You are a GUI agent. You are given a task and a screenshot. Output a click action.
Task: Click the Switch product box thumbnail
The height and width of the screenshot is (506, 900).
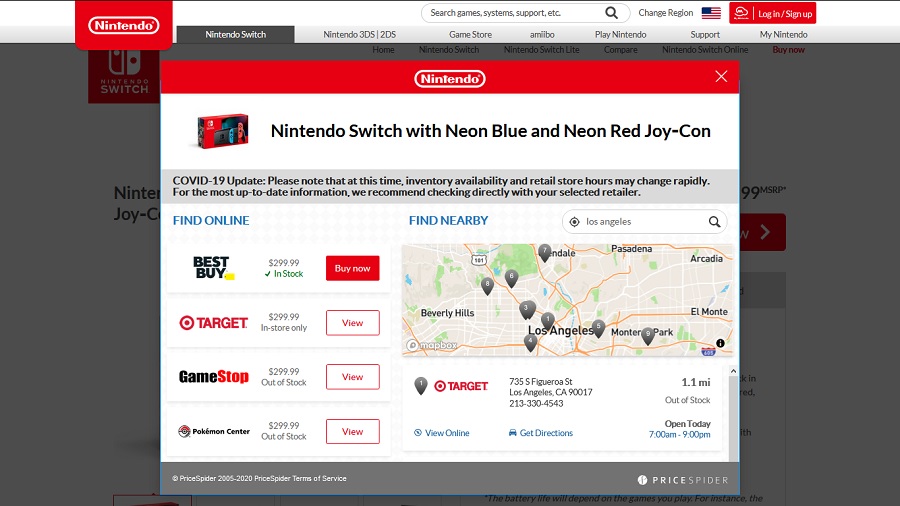(223, 131)
